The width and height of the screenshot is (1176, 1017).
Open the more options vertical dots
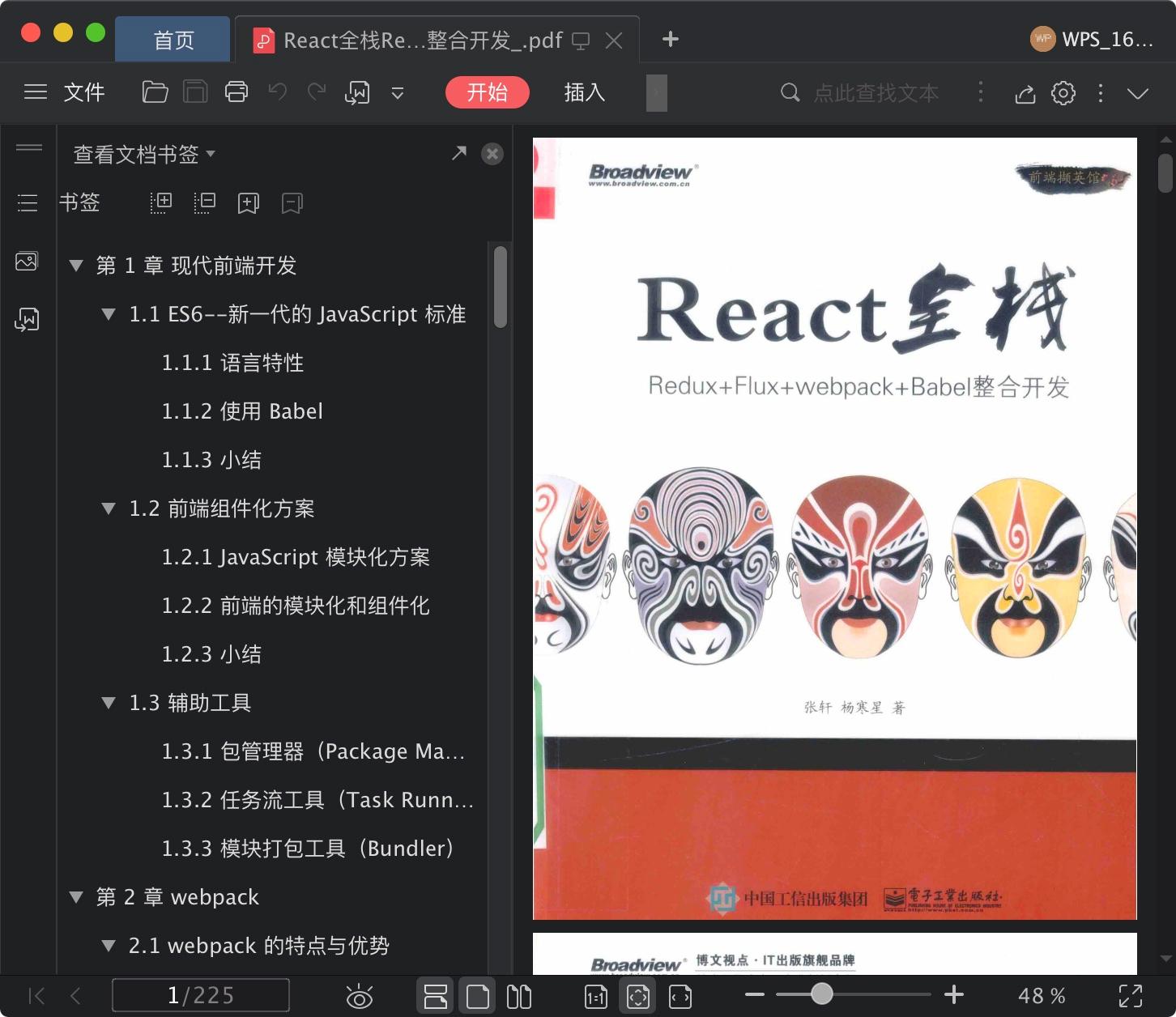(1100, 93)
